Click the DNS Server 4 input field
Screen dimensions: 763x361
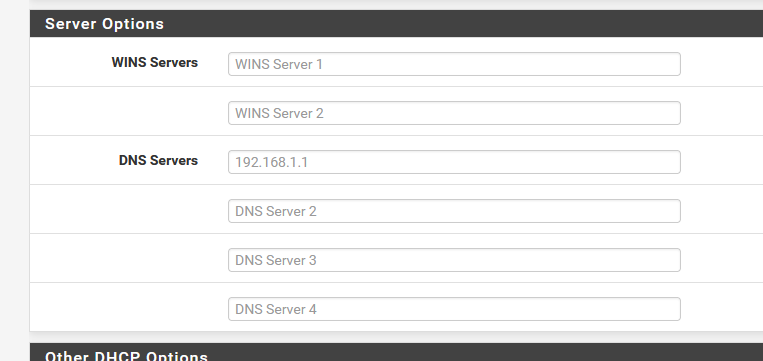454,309
